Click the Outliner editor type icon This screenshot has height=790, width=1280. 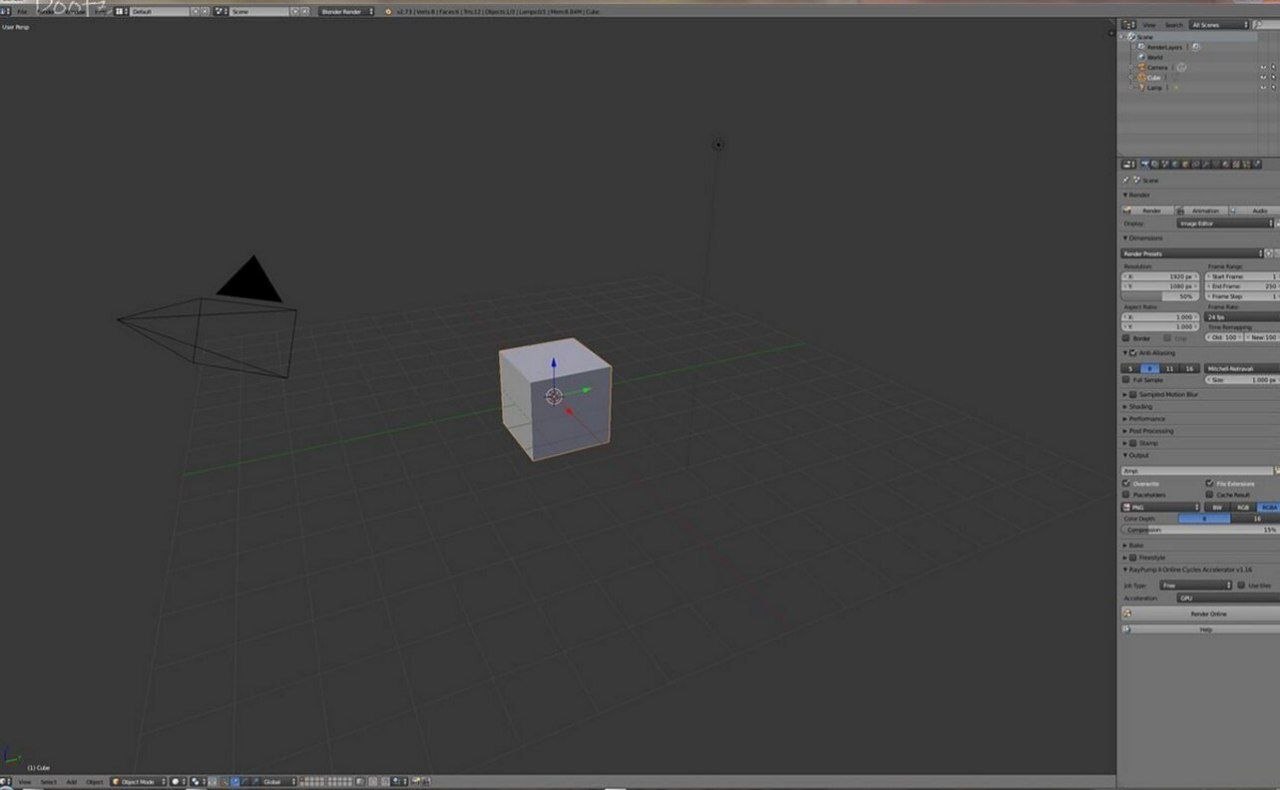(1128, 24)
